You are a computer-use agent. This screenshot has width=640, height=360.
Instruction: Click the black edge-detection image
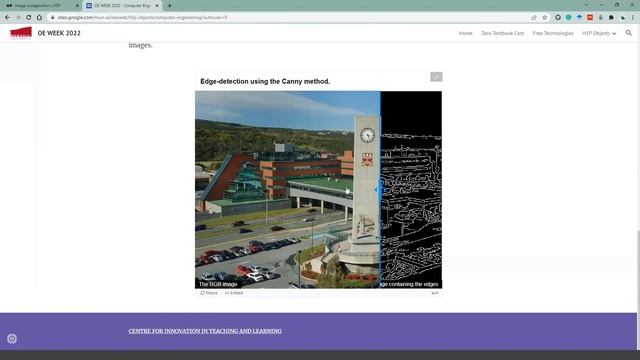pos(411,189)
